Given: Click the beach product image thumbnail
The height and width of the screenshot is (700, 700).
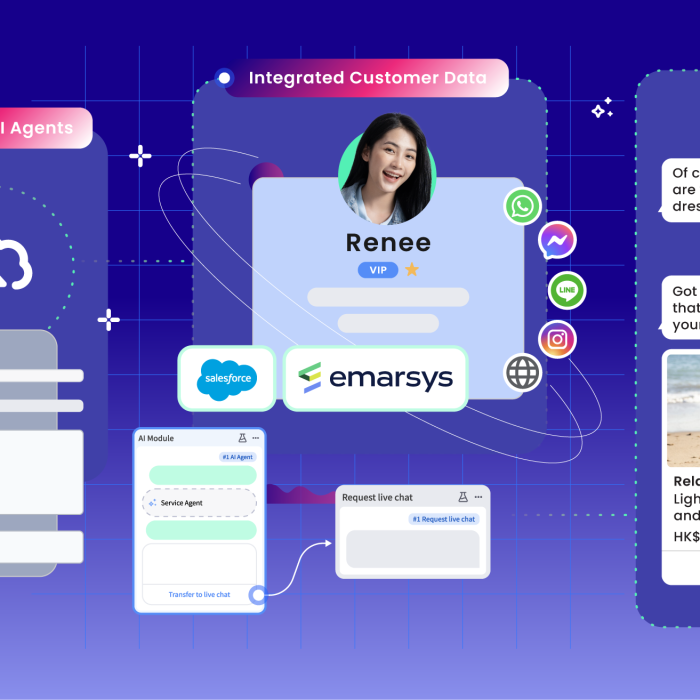Looking at the screenshot, I should pyautogui.click(x=683, y=410).
